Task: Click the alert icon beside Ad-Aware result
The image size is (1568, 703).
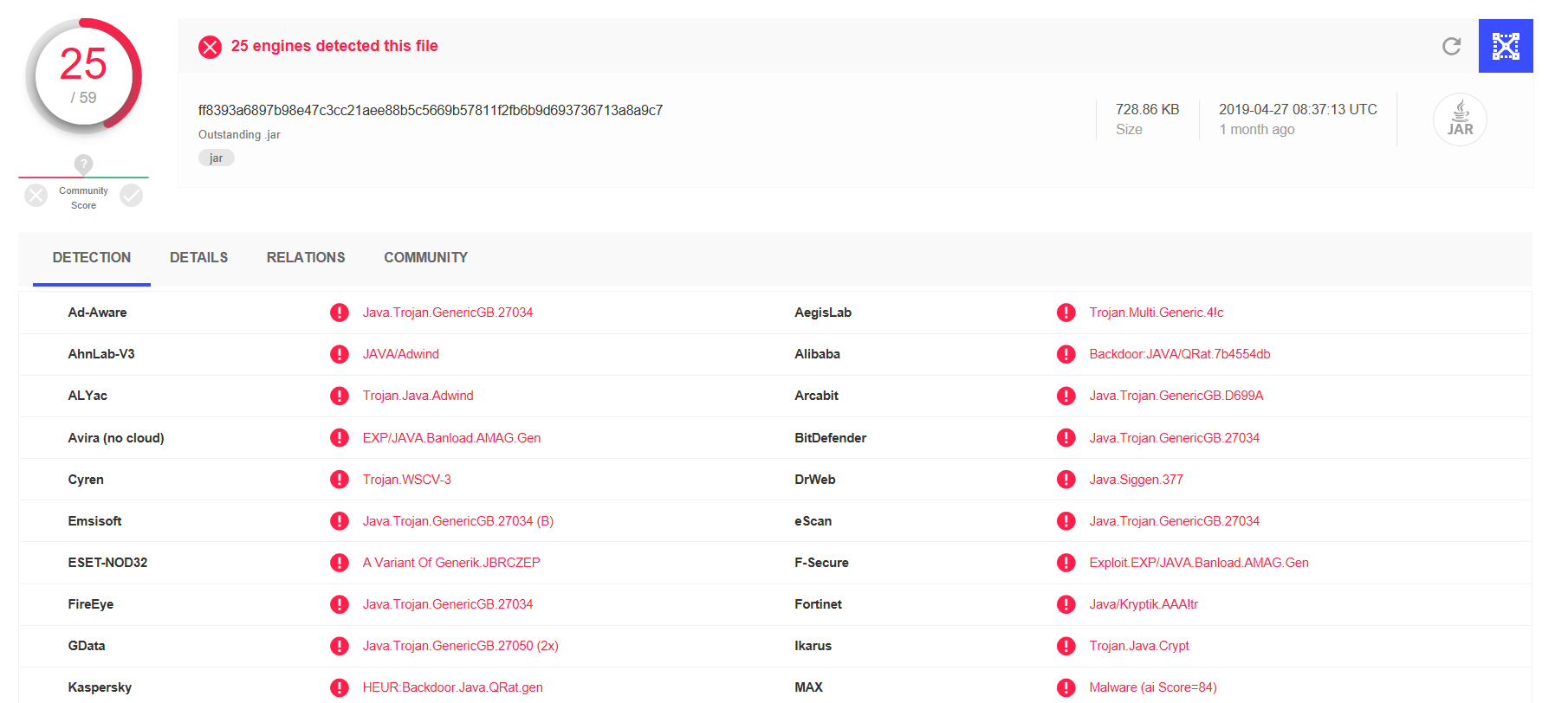Action: [x=340, y=313]
